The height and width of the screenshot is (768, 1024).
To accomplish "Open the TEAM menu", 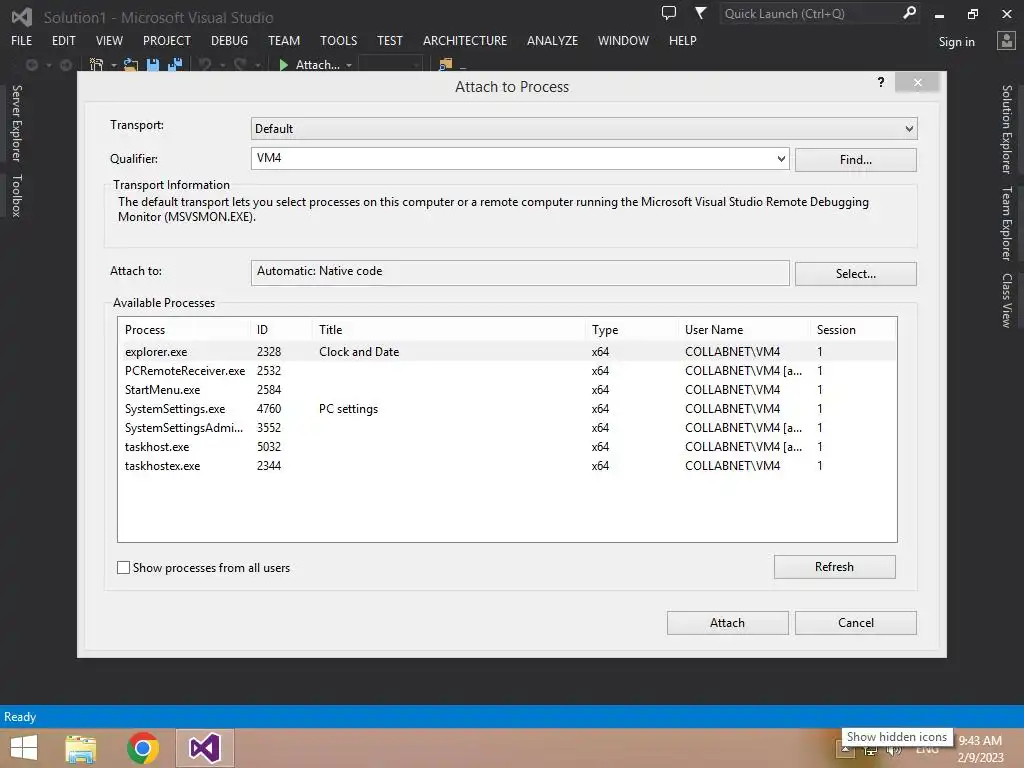I will tap(284, 40).
